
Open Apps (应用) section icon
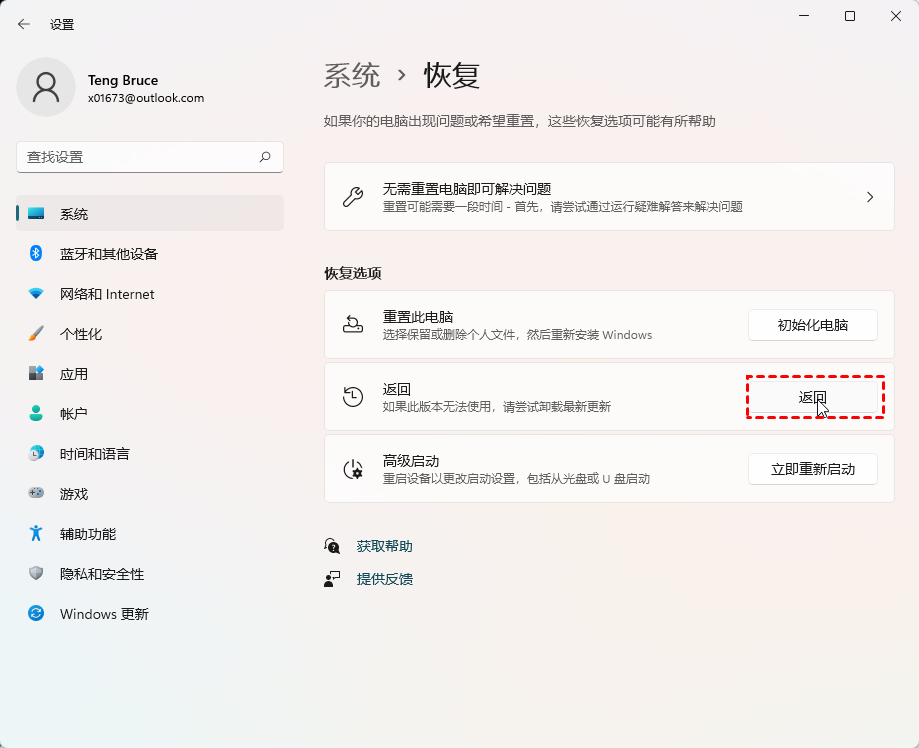click(x=36, y=374)
